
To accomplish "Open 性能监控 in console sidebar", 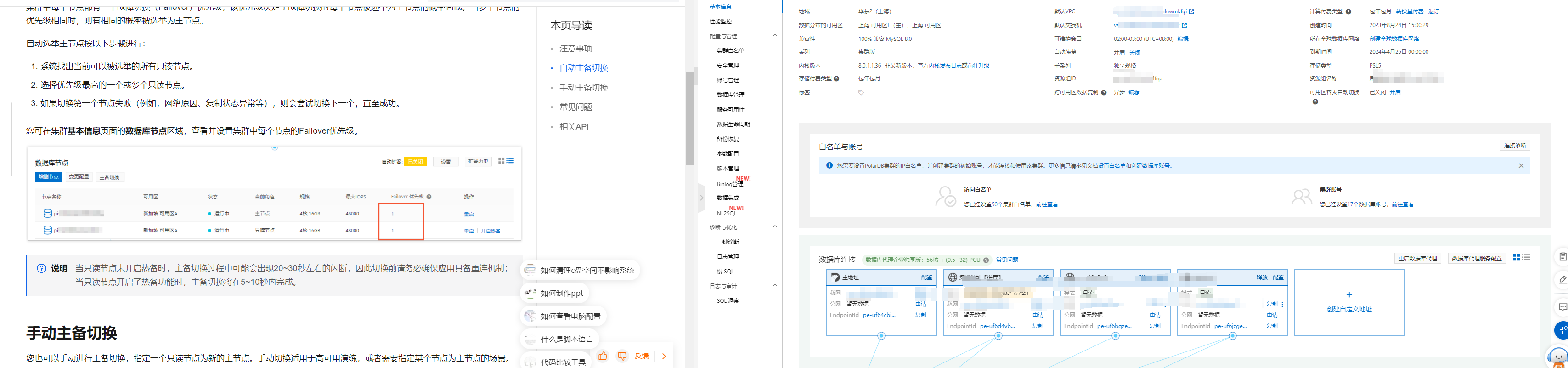I will click(x=721, y=21).
